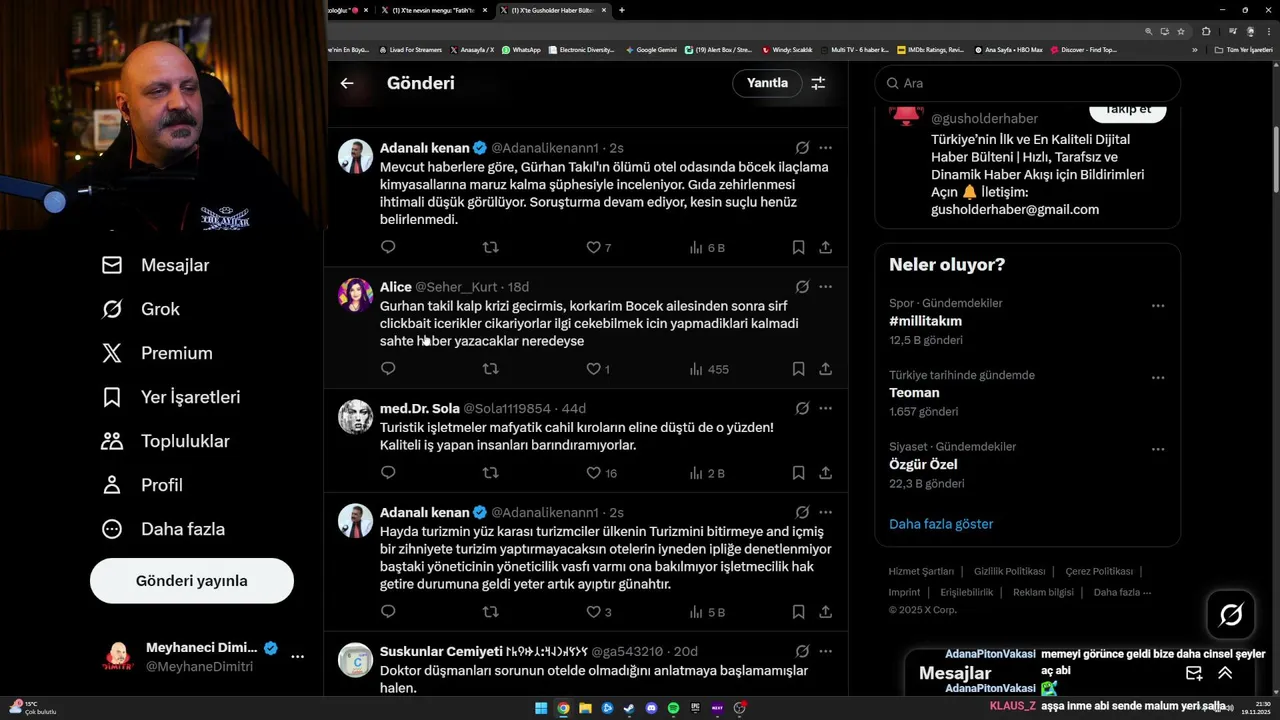
Task: Open Topluluklar in the sidebar
Action: (167, 441)
